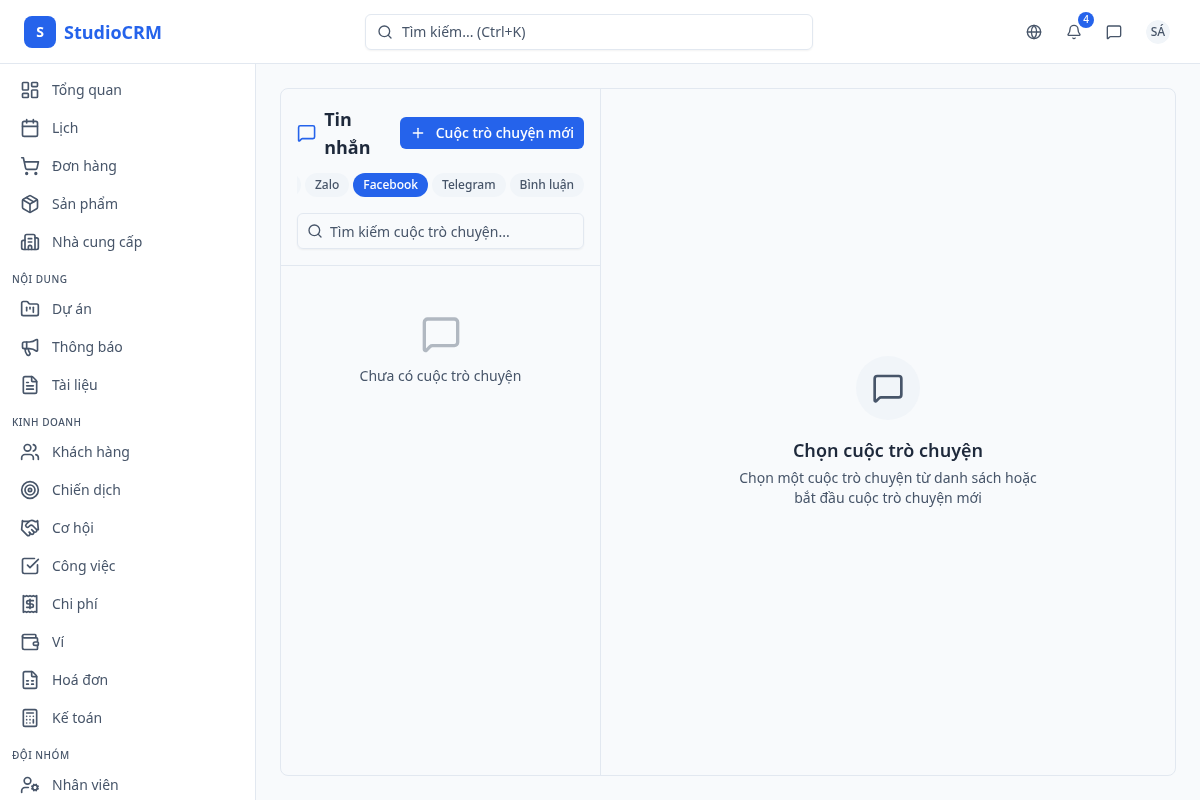
Task: Open notifications bell with badge
Action: tap(1074, 32)
